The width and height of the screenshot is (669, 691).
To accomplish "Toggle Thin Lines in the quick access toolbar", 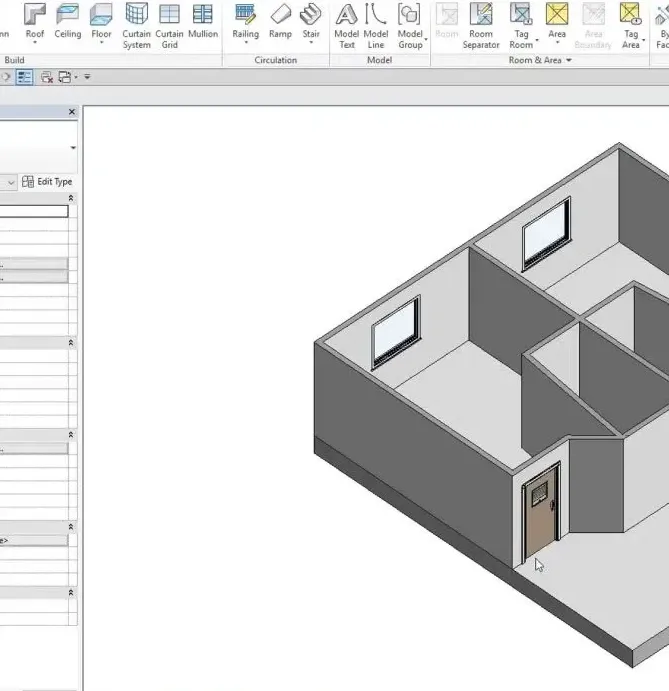I will (25, 77).
